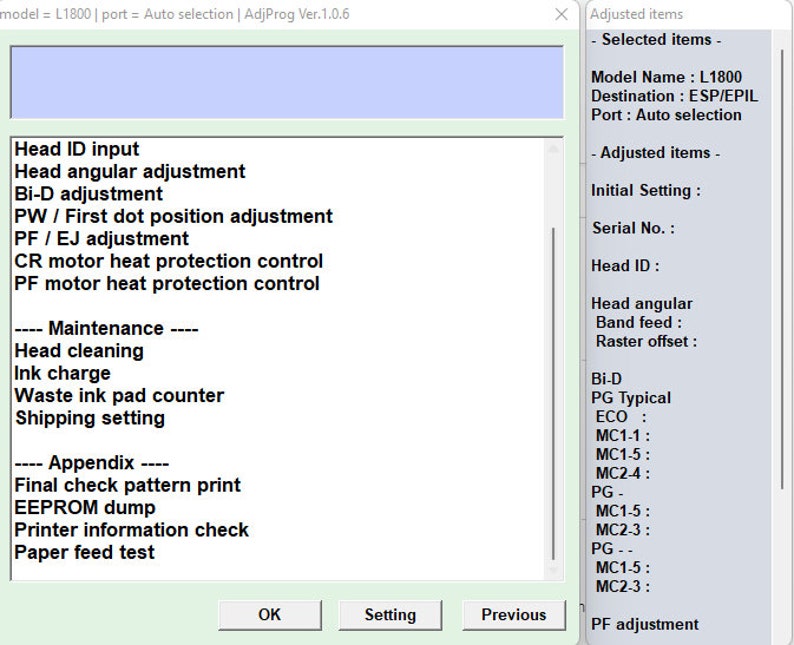The image size is (794, 645).
Task: Click the Maintenance section header
Action: click(x=106, y=329)
